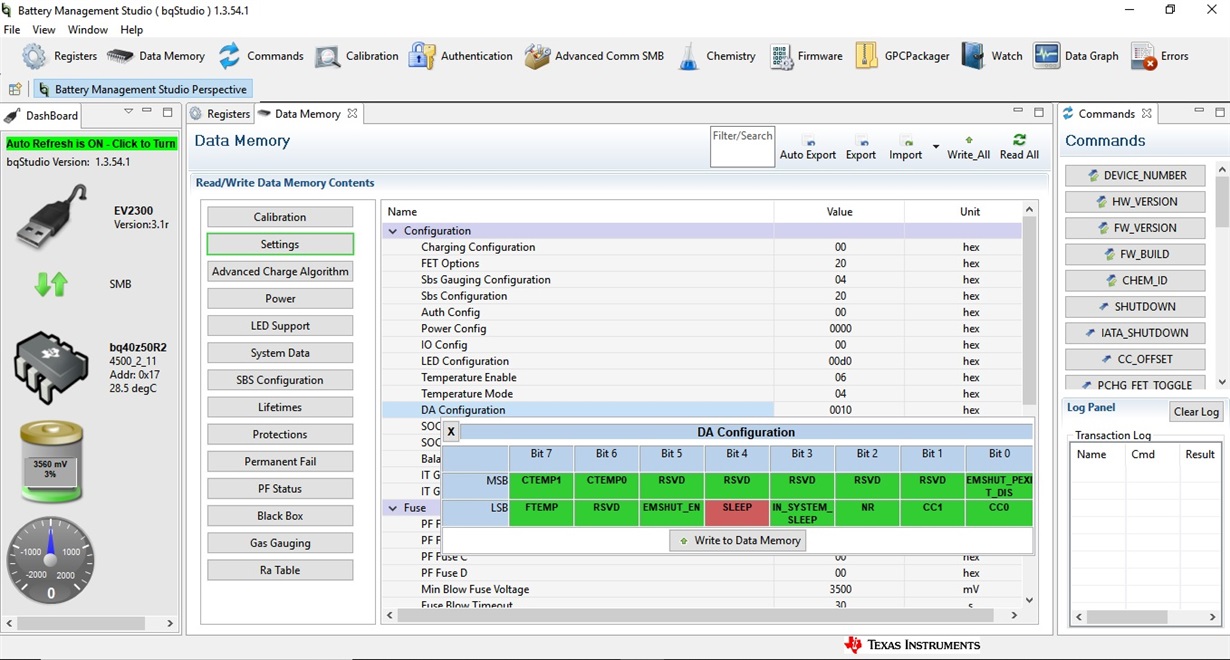The image size is (1230, 660).
Task: Open Advanced Charge Algorithm section
Action: tap(280, 271)
